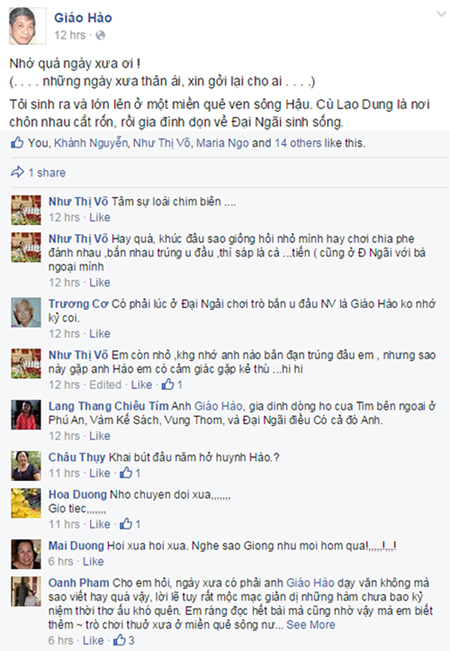
Task: Open the '1 share' link
Action: 47,172
